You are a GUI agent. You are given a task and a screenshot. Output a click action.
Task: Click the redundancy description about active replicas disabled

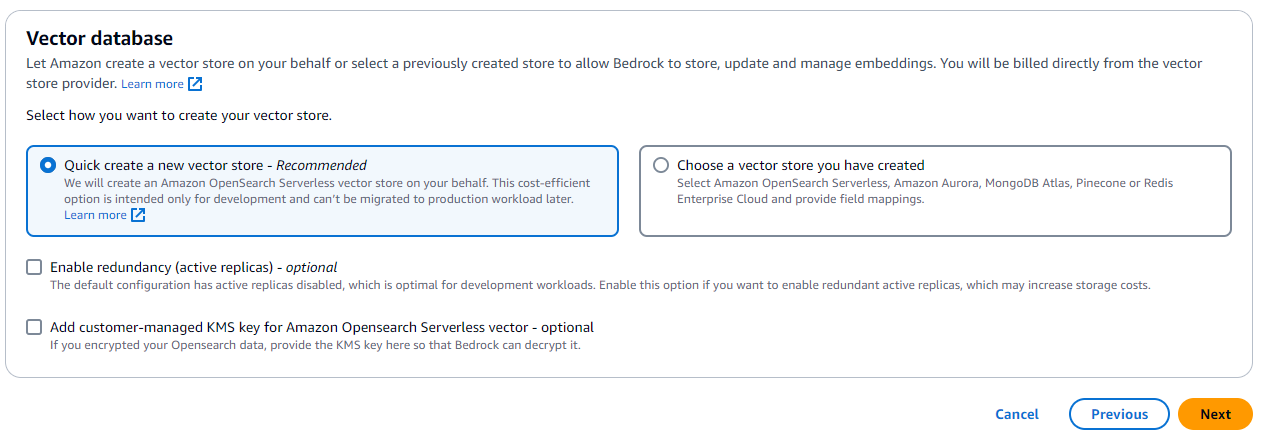[600, 285]
